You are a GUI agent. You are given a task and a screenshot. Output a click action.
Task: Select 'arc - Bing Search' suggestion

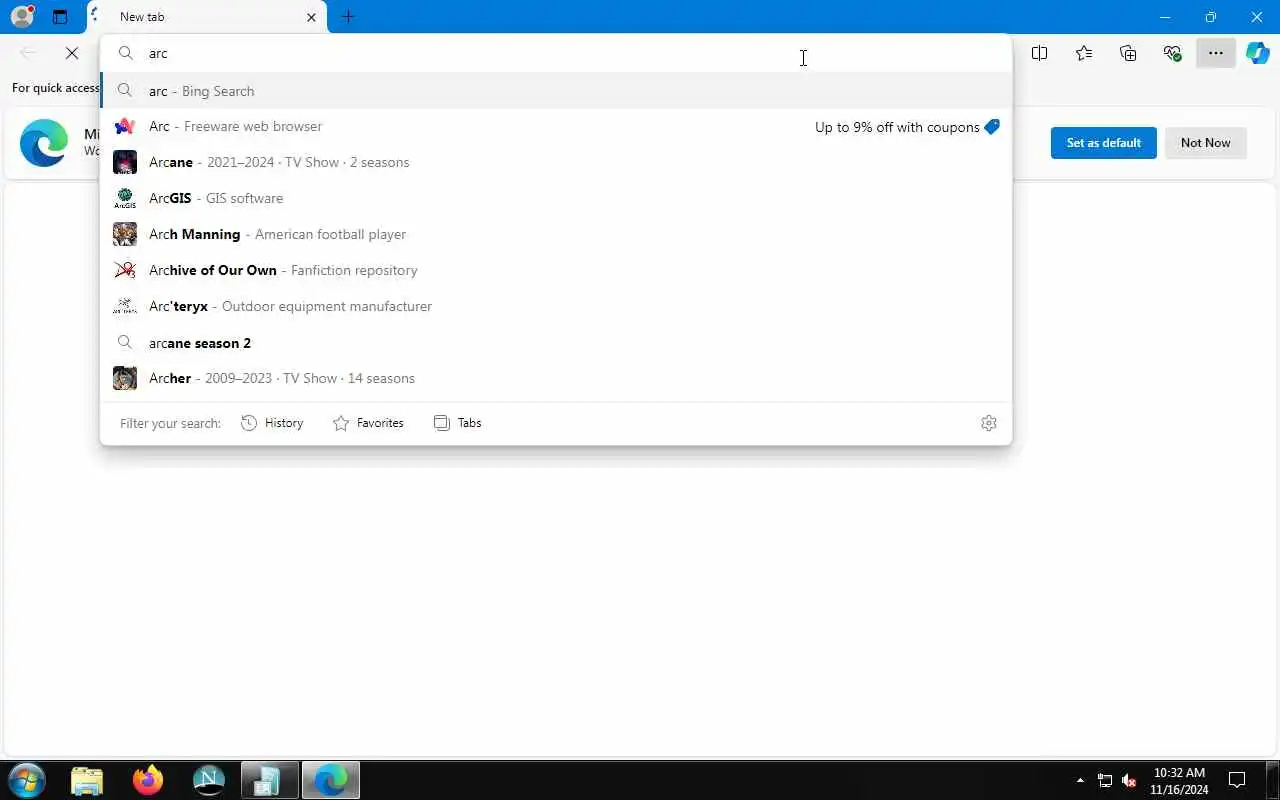tap(556, 91)
